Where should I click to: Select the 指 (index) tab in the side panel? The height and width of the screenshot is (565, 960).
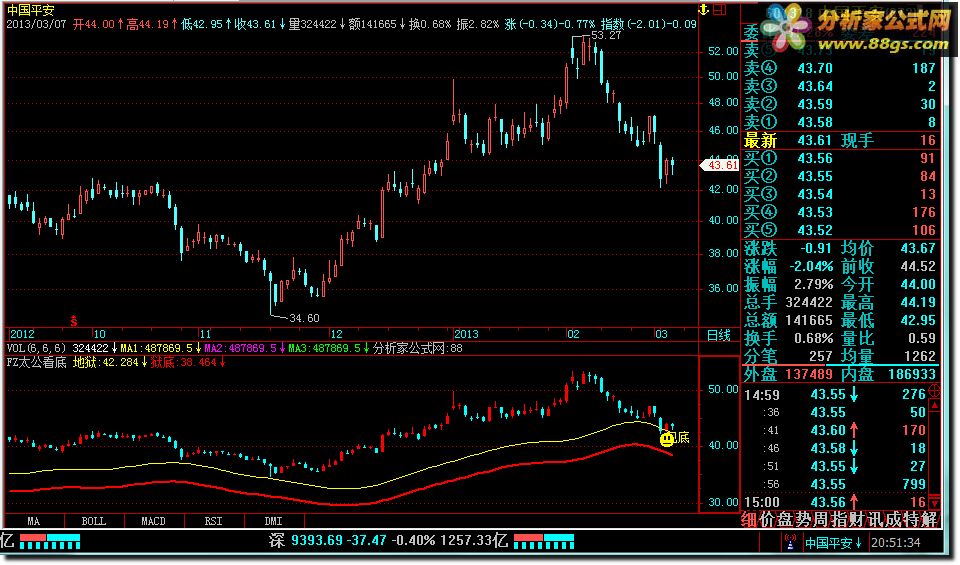[839, 520]
